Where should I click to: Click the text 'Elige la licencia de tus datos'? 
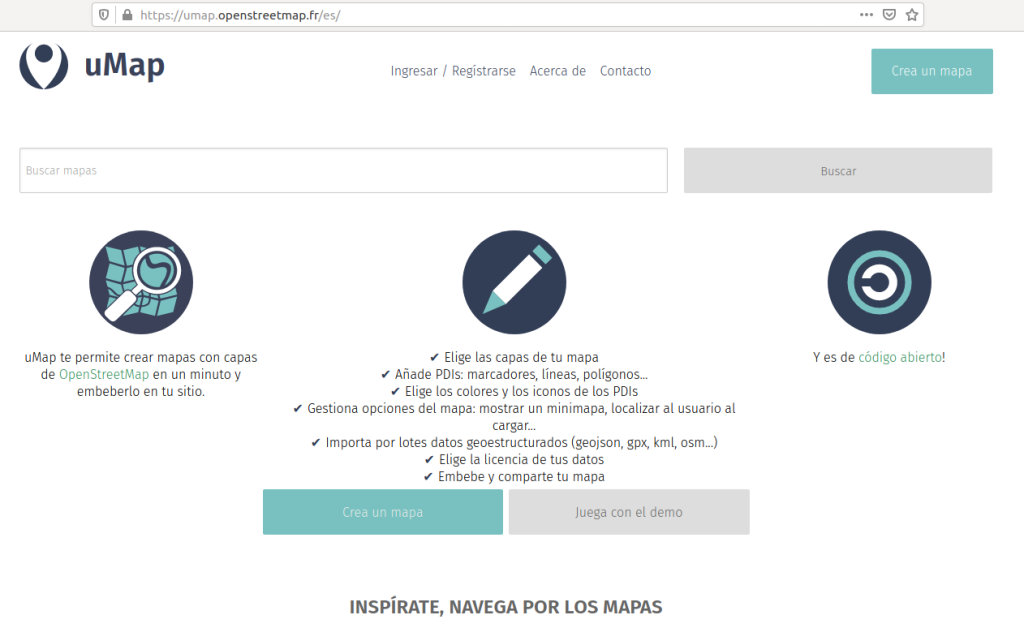point(521,460)
